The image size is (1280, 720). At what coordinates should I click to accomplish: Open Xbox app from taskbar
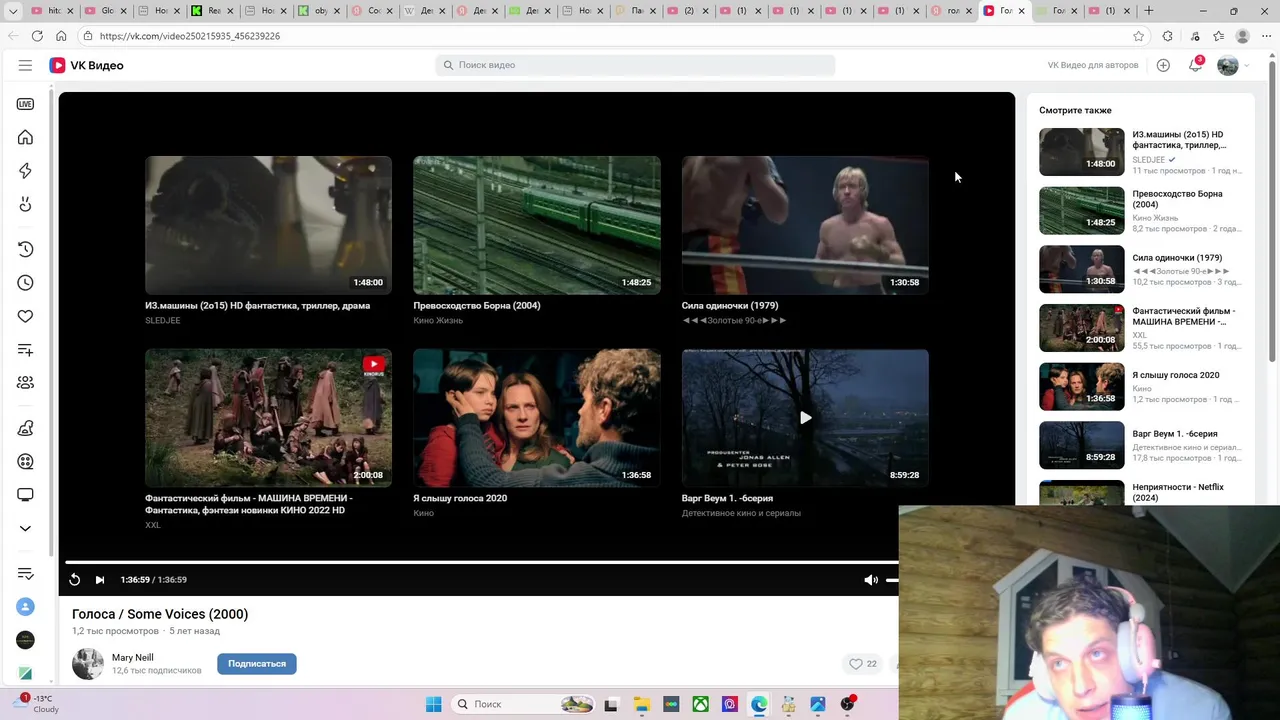coord(701,704)
